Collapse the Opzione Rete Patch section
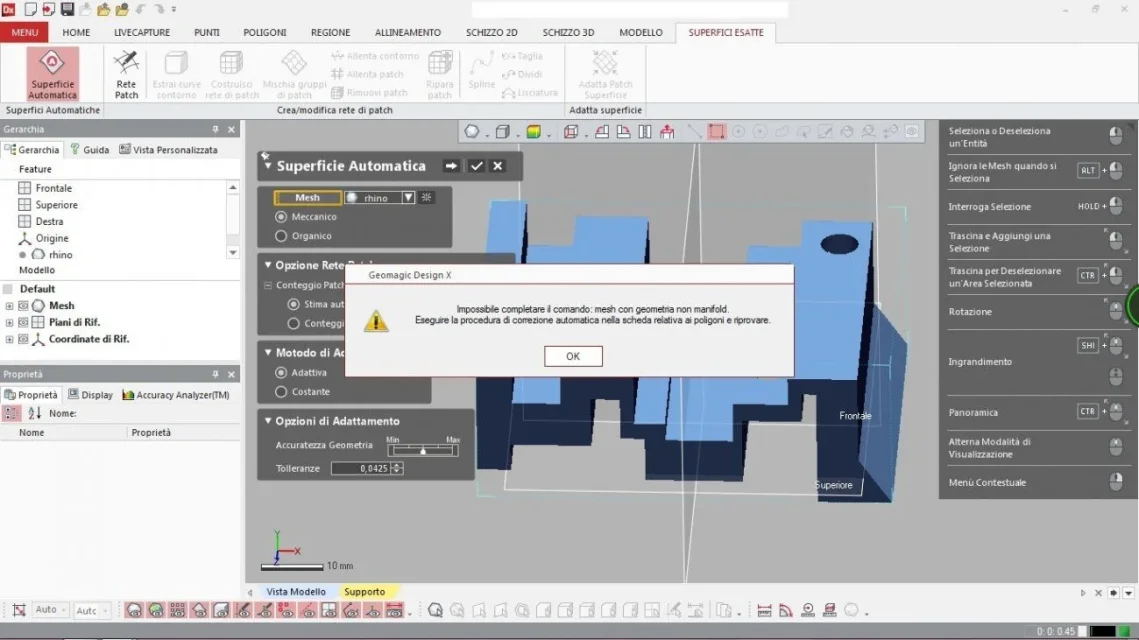Image resolution: width=1139 pixels, height=640 pixels. 268,265
